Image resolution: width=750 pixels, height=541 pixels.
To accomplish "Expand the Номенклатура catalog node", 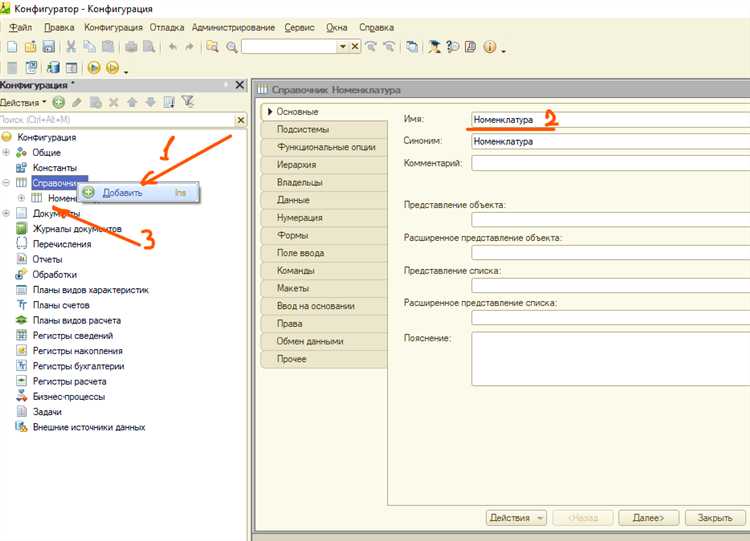I will (x=21, y=198).
